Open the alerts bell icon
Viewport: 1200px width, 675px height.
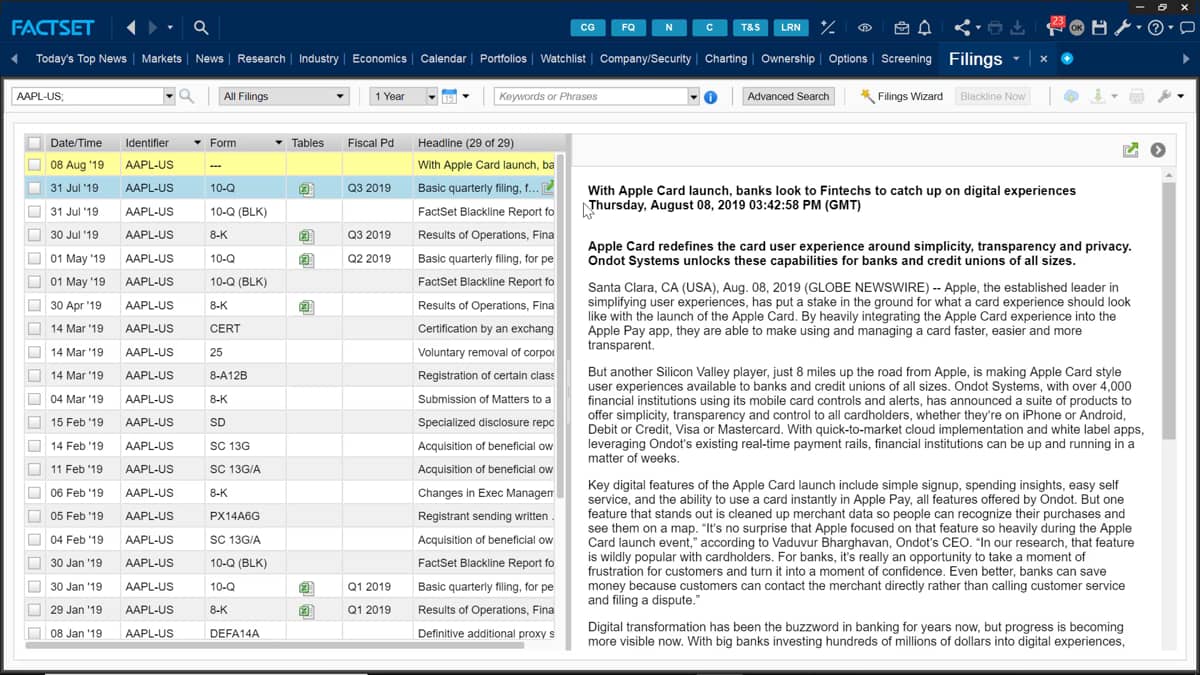click(x=925, y=28)
